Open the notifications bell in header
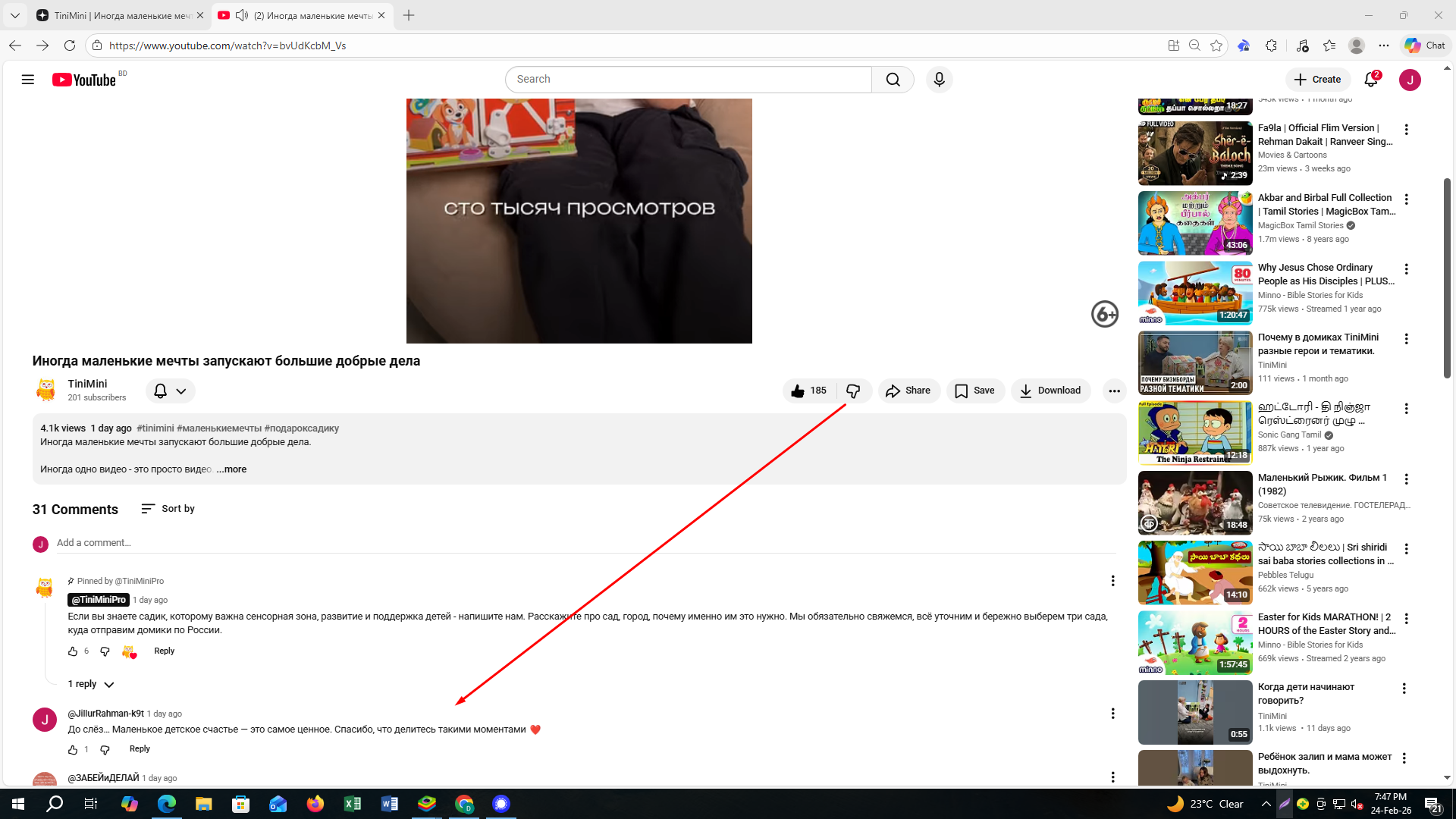1456x819 pixels. [1370, 80]
